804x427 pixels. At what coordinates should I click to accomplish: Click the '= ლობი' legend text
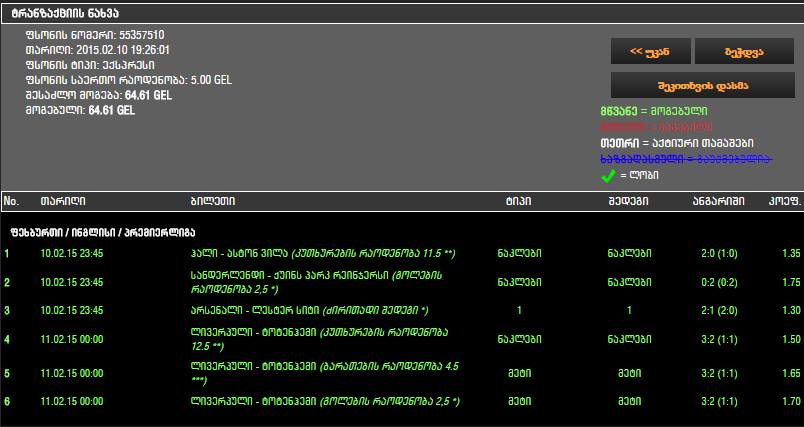click(639, 175)
